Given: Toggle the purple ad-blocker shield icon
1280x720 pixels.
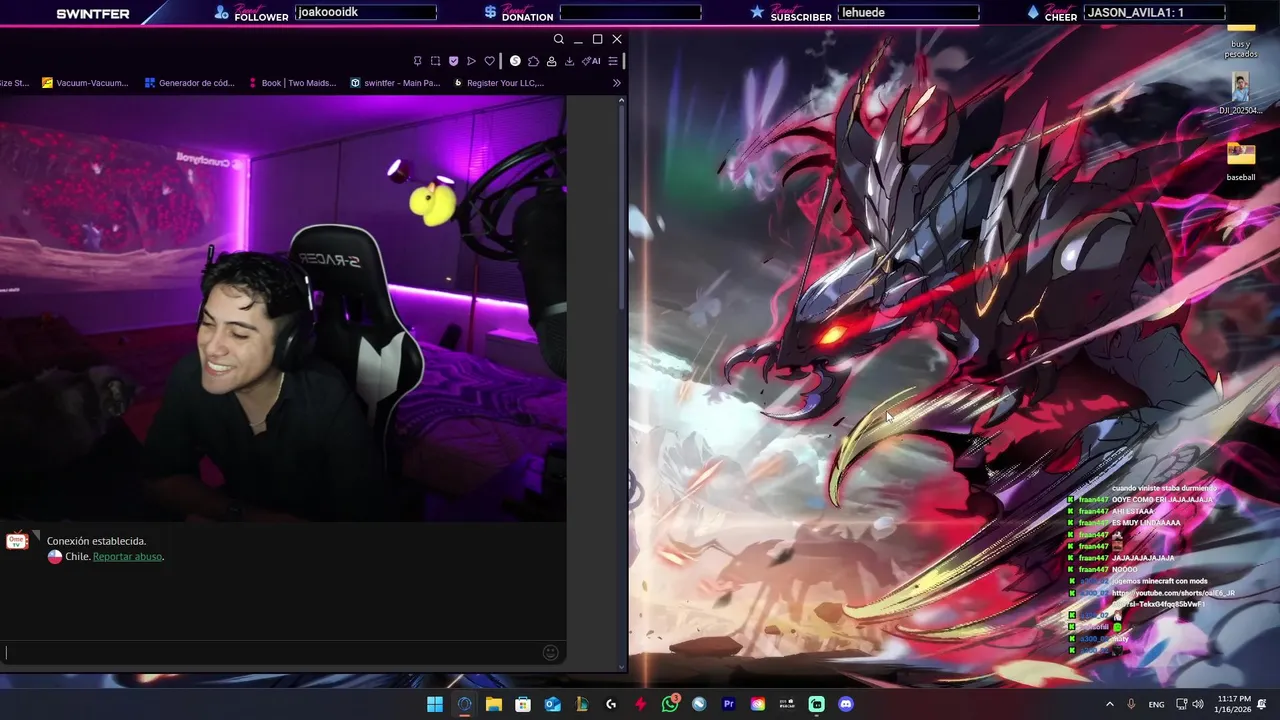Looking at the screenshot, I should pyautogui.click(x=453, y=61).
